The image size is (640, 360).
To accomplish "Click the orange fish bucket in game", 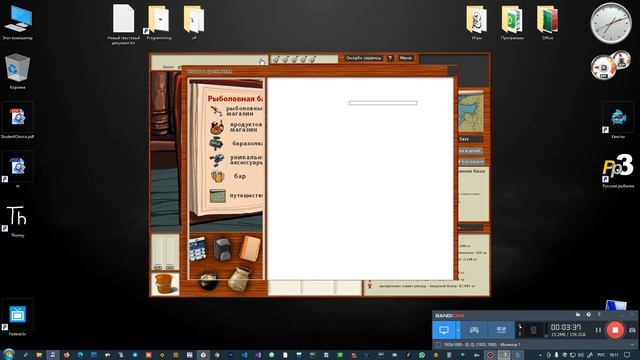I will [165, 284].
